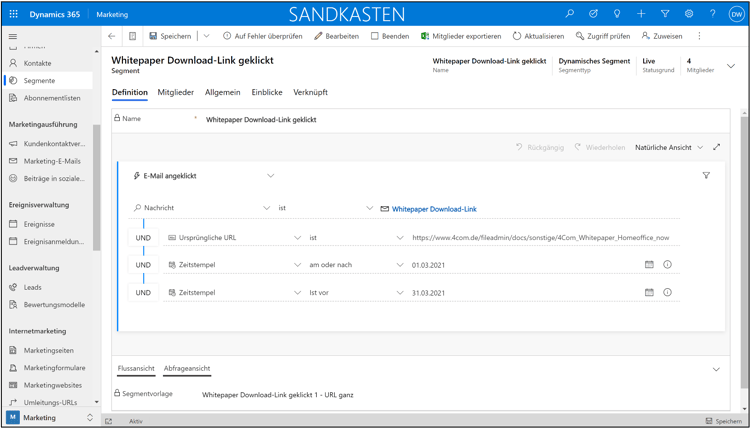The height and width of the screenshot is (428, 750).
Task: Expand the record header chevron
Action: (731, 66)
